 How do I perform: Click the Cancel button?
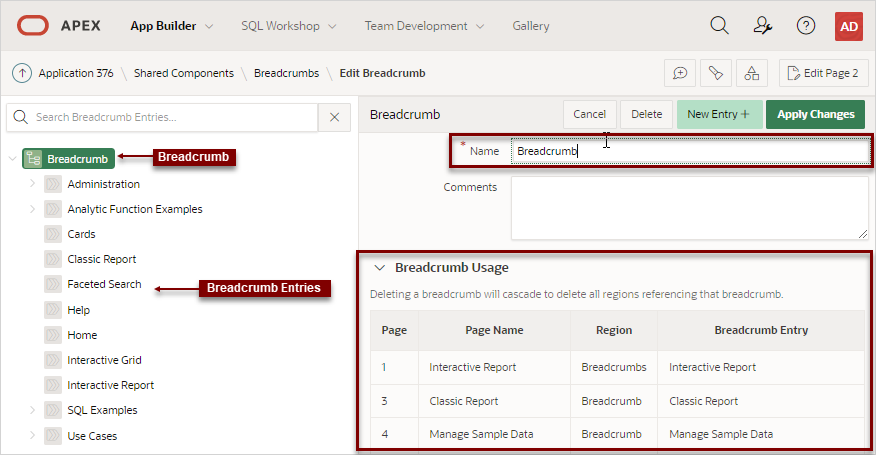coord(589,114)
